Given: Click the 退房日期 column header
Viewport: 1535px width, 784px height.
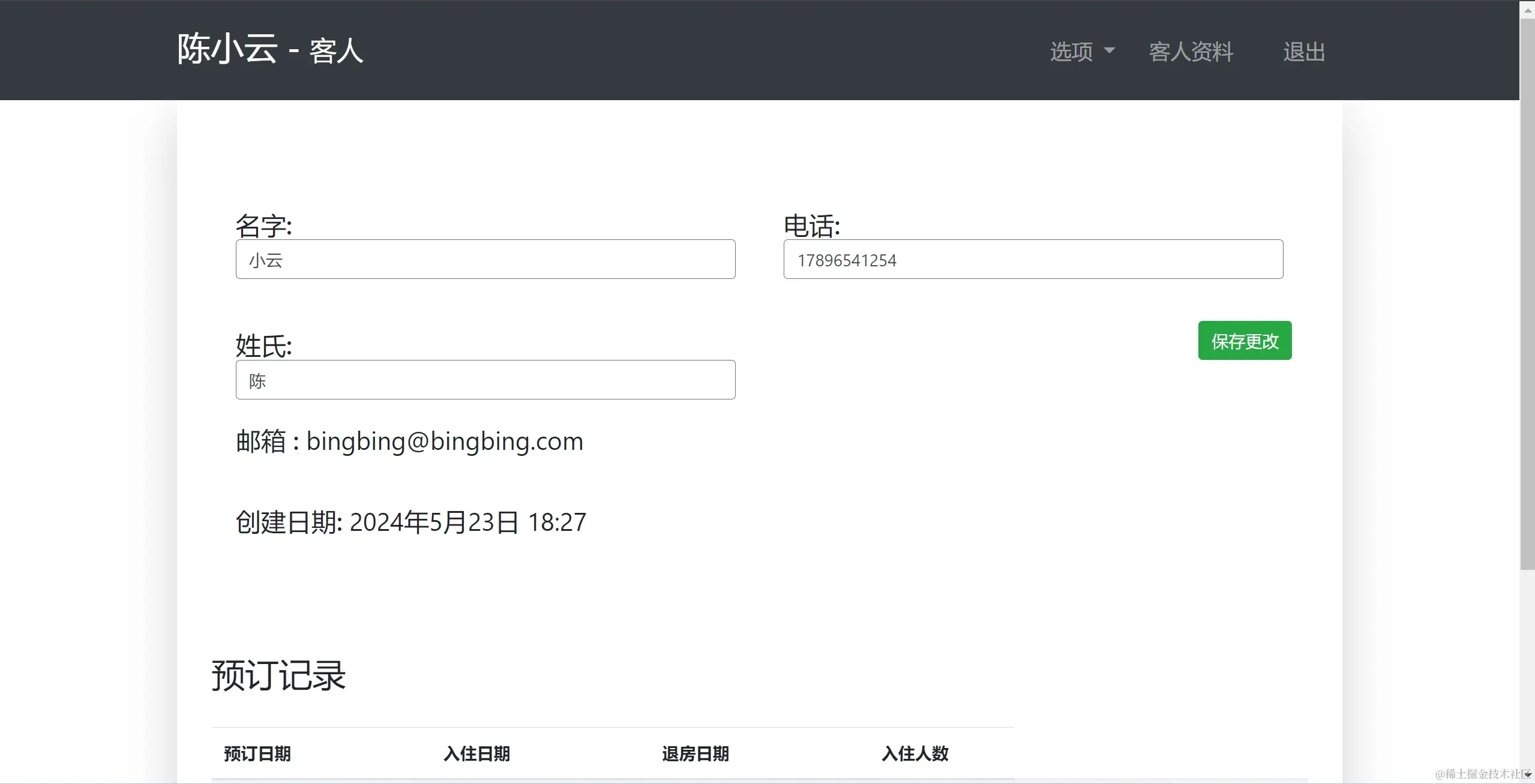Looking at the screenshot, I should tap(695, 753).
